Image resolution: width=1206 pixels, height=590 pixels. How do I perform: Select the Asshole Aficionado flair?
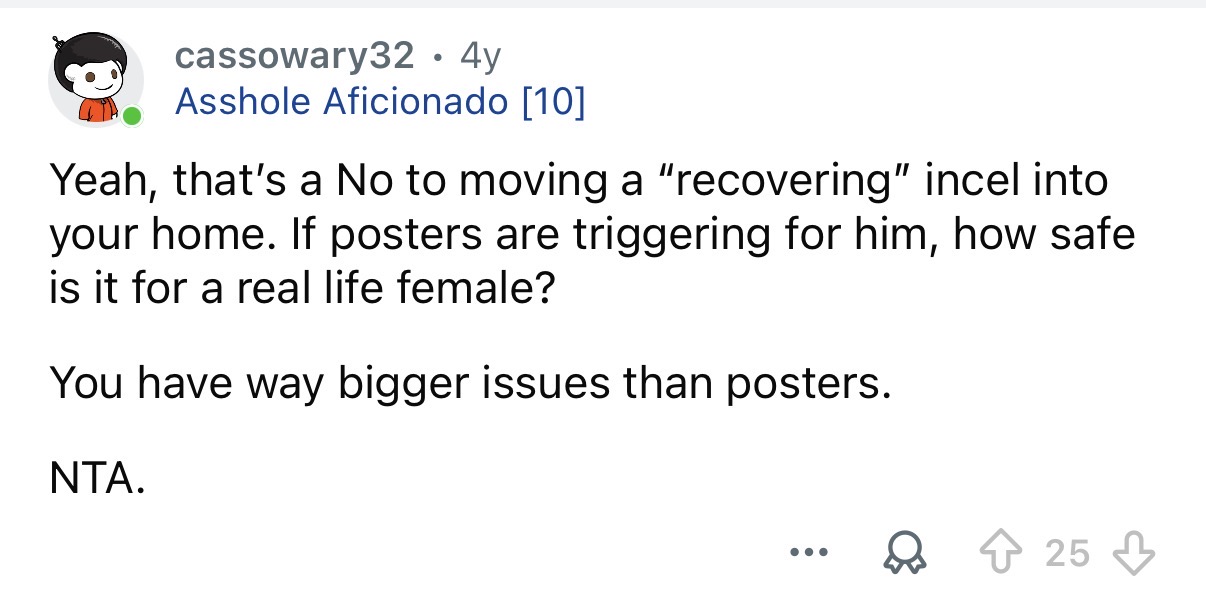pos(340,101)
